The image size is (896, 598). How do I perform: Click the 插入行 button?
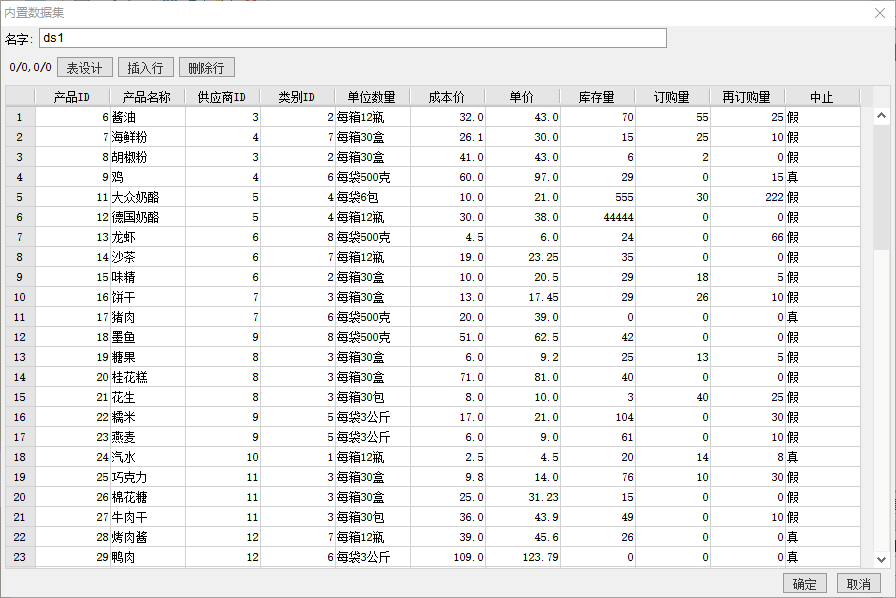point(145,68)
